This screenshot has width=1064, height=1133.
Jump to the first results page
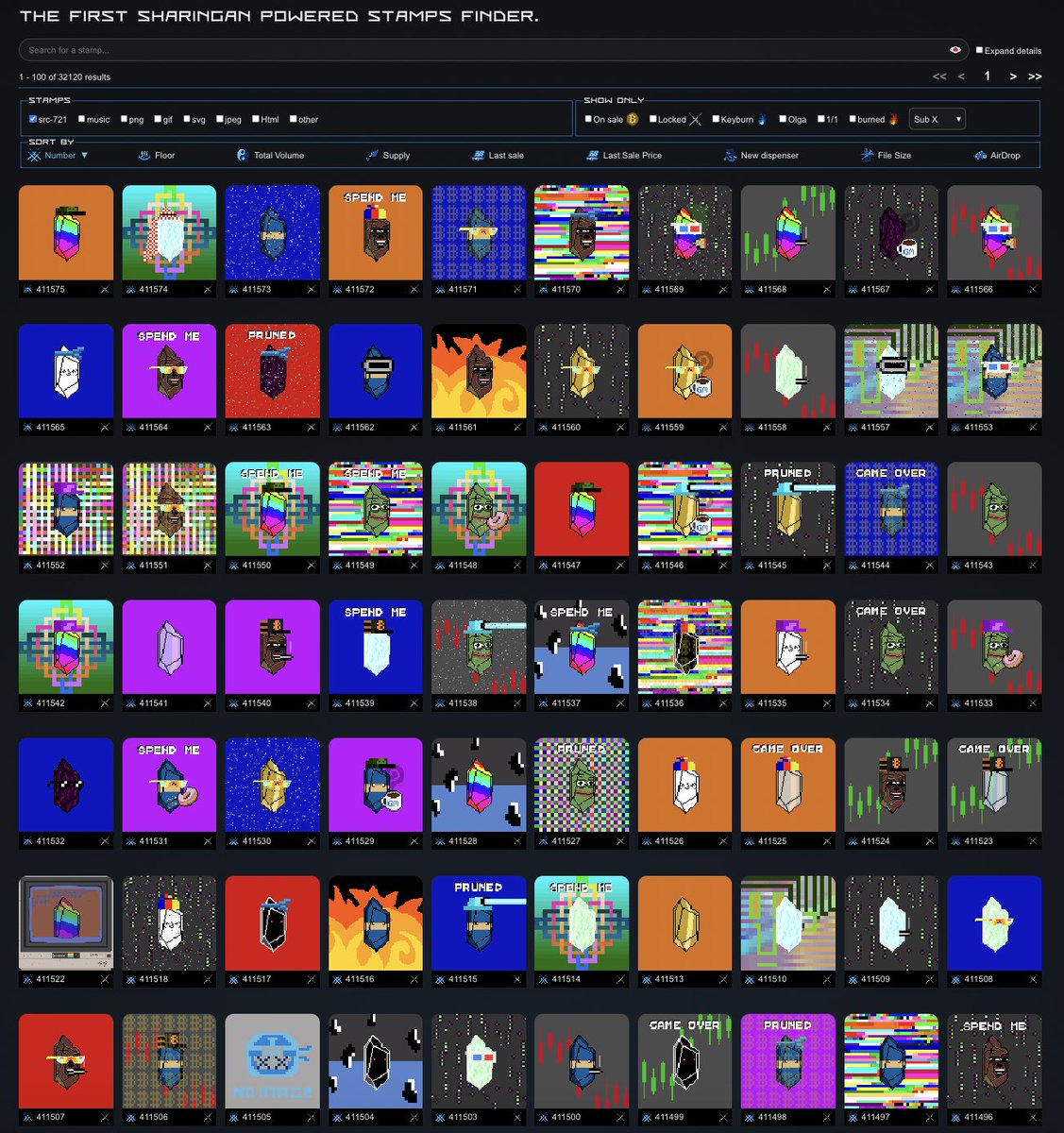tap(939, 76)
